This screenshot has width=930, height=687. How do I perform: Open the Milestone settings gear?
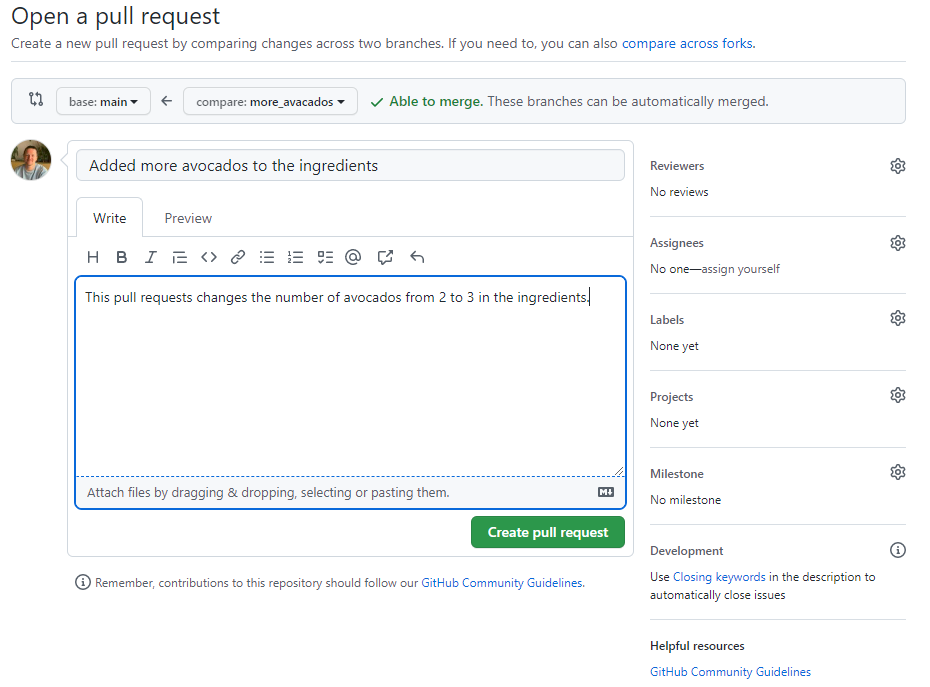897,471
